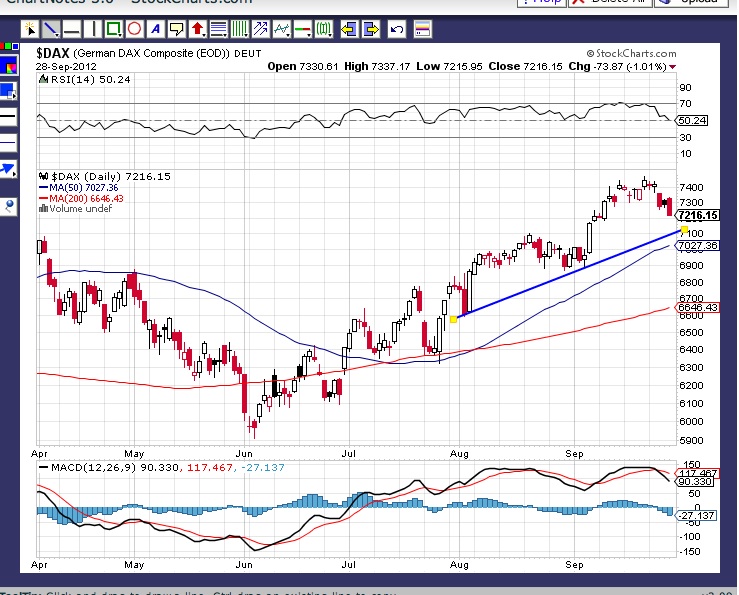Open the gradient properties panel icon

(423, 29)
